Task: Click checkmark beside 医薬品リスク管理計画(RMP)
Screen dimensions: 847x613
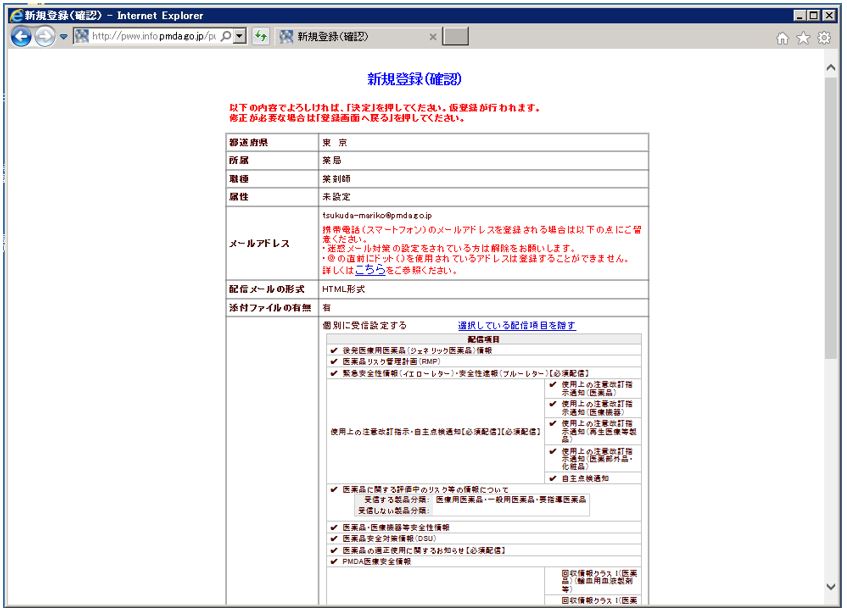Action: [334, 361]
